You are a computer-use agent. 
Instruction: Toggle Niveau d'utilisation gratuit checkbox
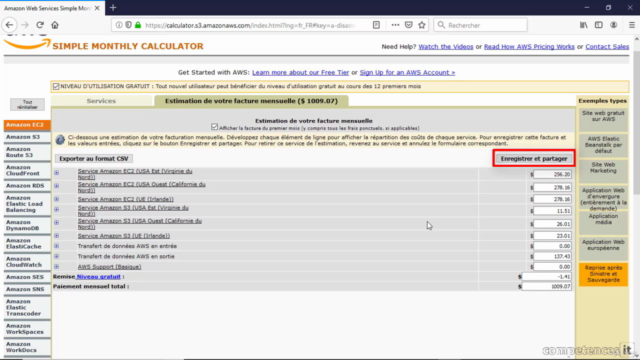coord(56,87)
